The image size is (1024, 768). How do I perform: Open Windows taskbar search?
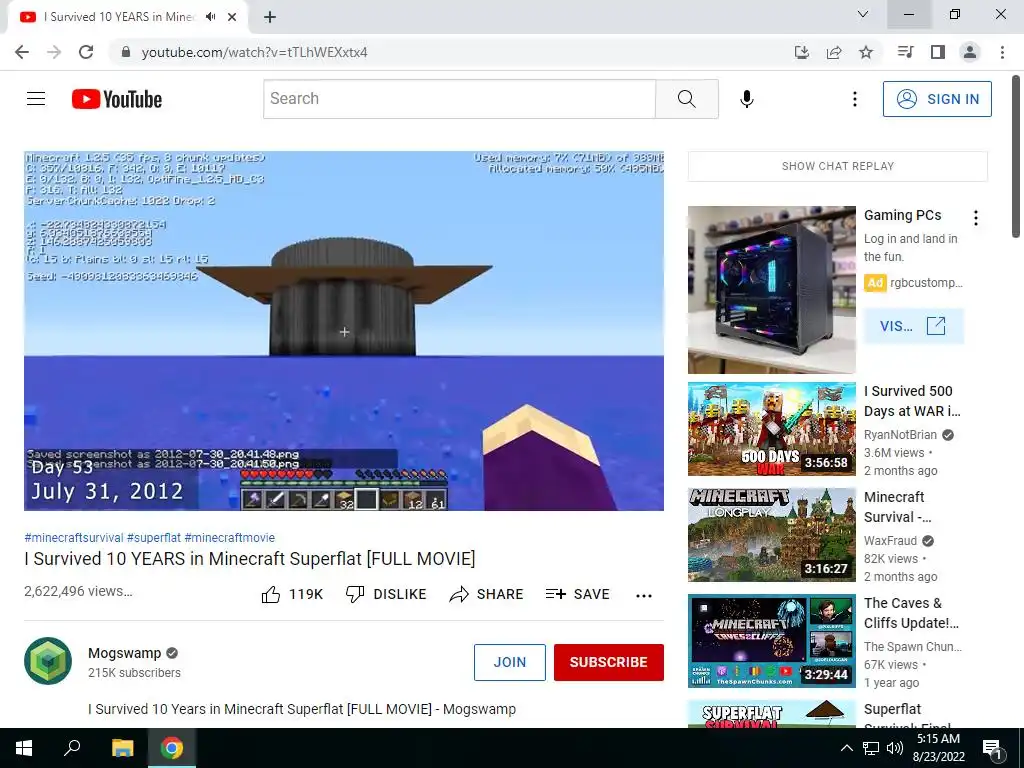point(72,748)
